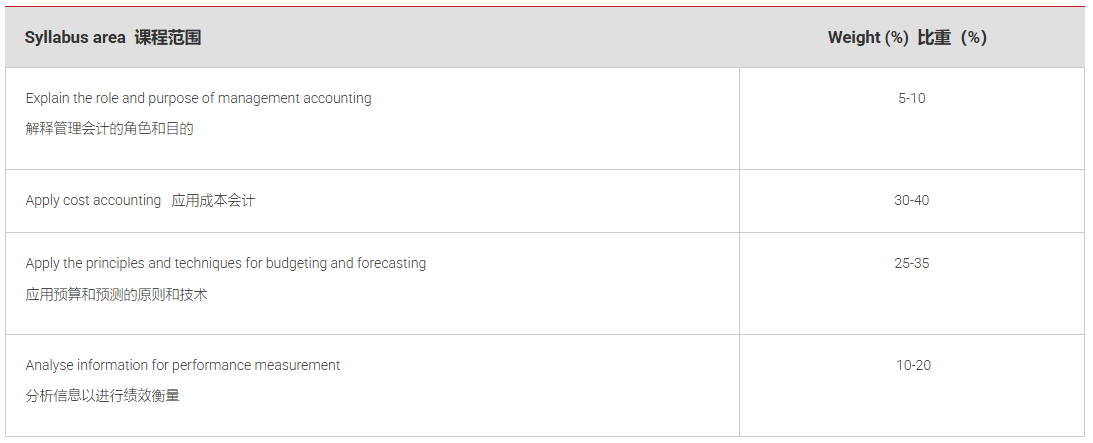Click the 解释管理会计的角色和目的 line

pyautogui.click(x=109, y=129)
